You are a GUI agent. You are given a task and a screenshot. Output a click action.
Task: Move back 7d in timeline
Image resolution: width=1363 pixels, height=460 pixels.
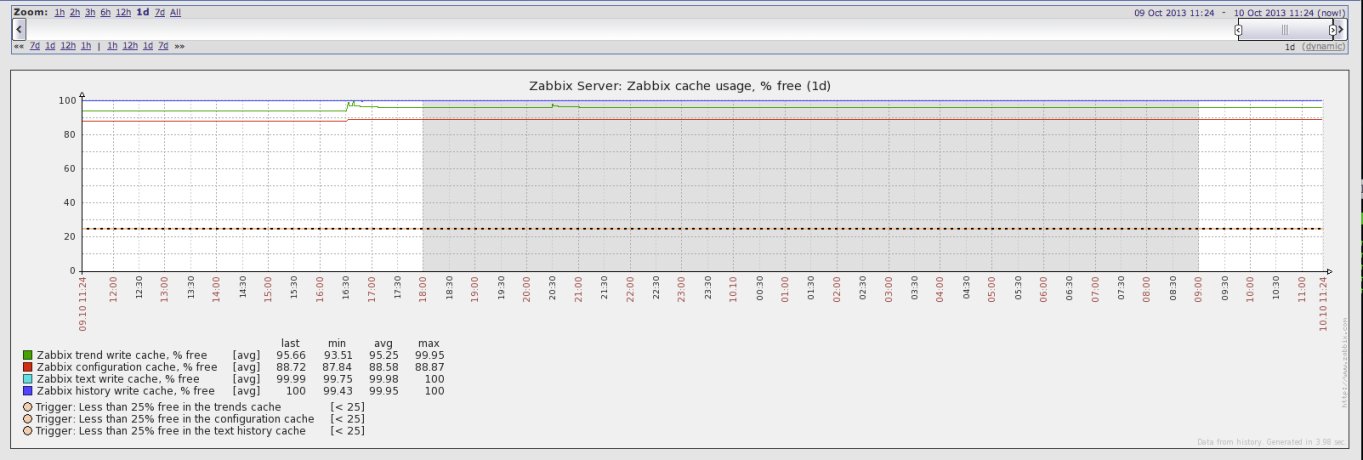(35, 46)
